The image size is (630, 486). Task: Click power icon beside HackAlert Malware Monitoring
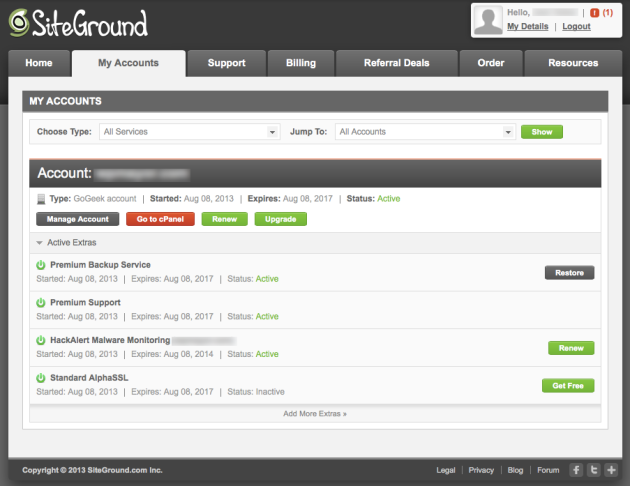click(x=41, y=340)
